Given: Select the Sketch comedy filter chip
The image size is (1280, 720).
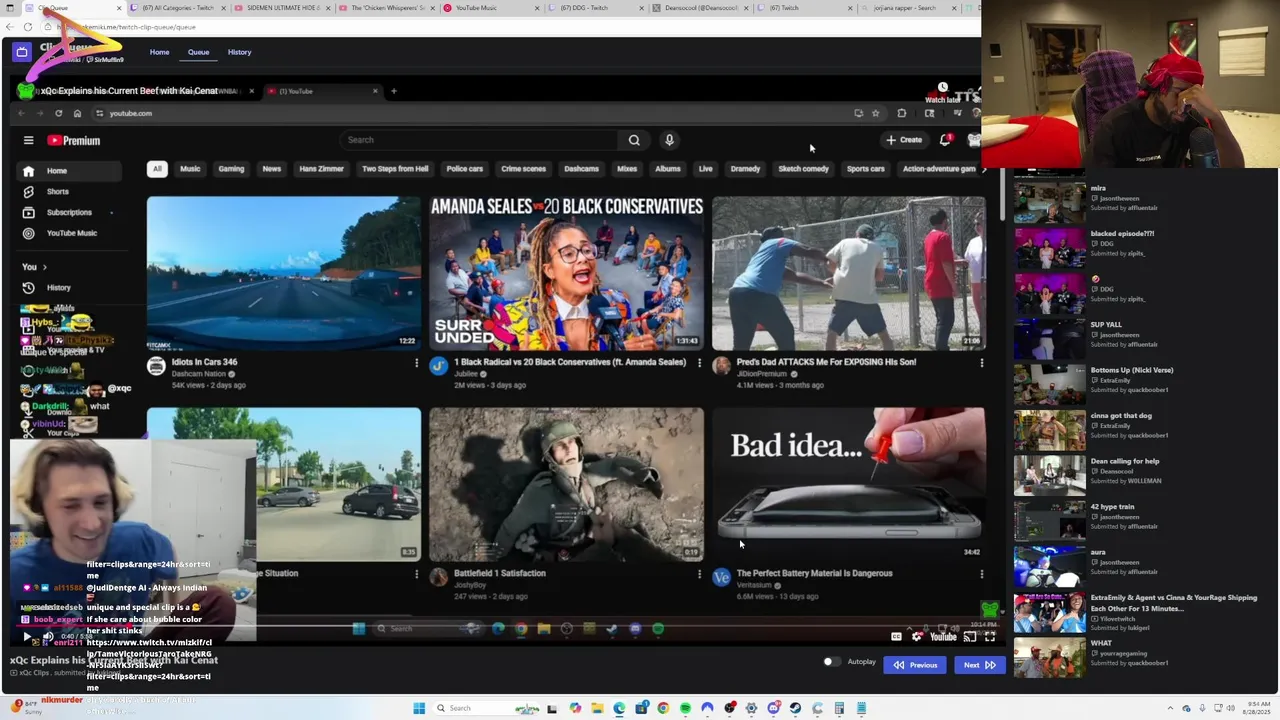Looking at the screenshot, I should pyautogui.click(x=803, y=169).
